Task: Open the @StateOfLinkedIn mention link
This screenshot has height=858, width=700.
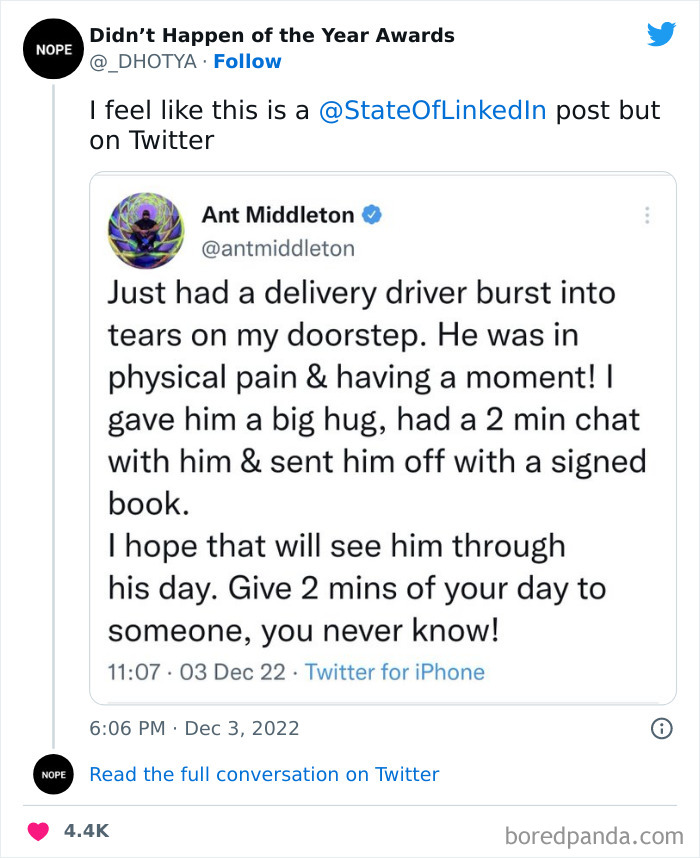Action: pyautogui.click(x=432, y=110)
